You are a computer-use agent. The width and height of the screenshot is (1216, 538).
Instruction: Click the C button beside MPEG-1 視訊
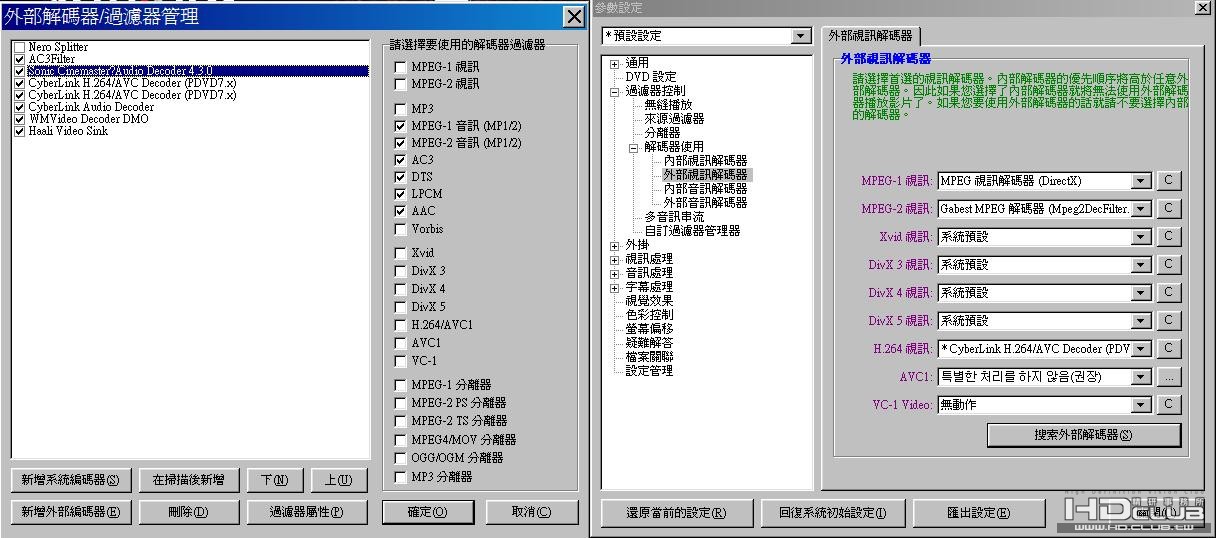click(1168, 181)
